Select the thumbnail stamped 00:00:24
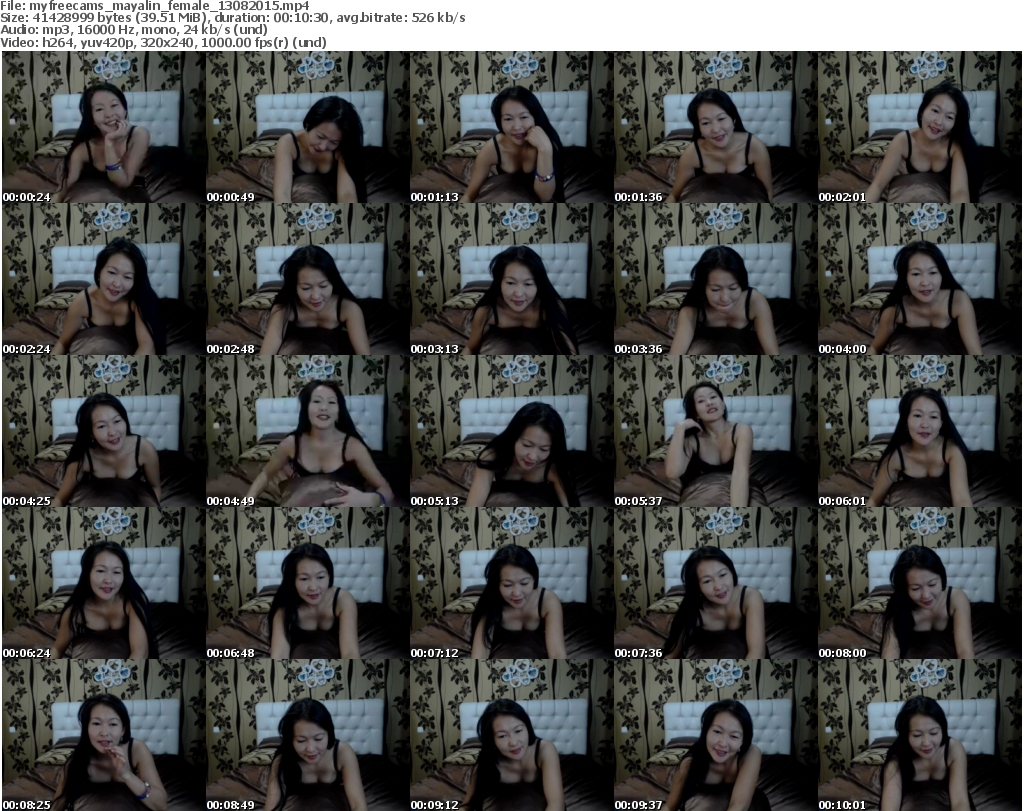 104,127
